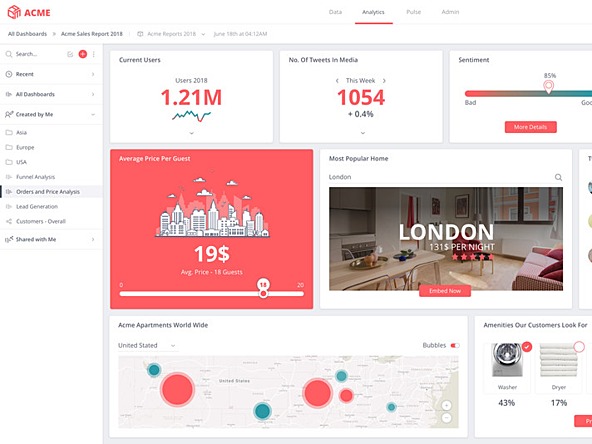Open the Acme Reports 2018 dropdown arrow
The height and width of the screenshot is (444, 592).
203,34
